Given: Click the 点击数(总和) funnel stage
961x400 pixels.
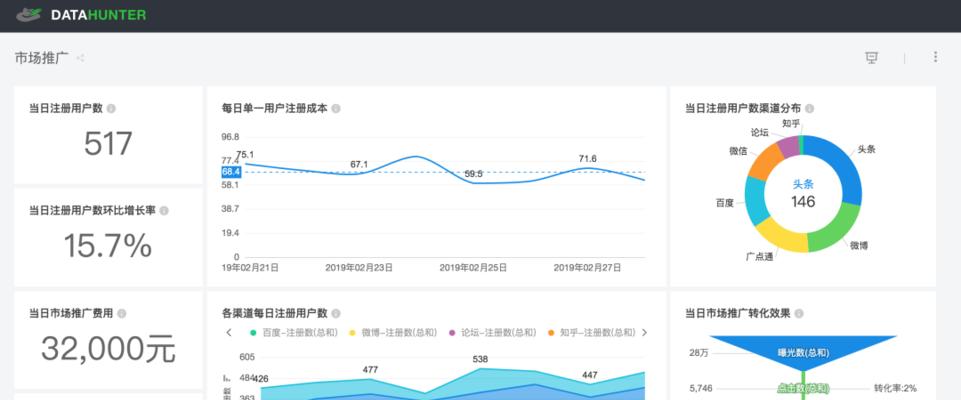Looking at the screenshot, I should pos(803,388).
